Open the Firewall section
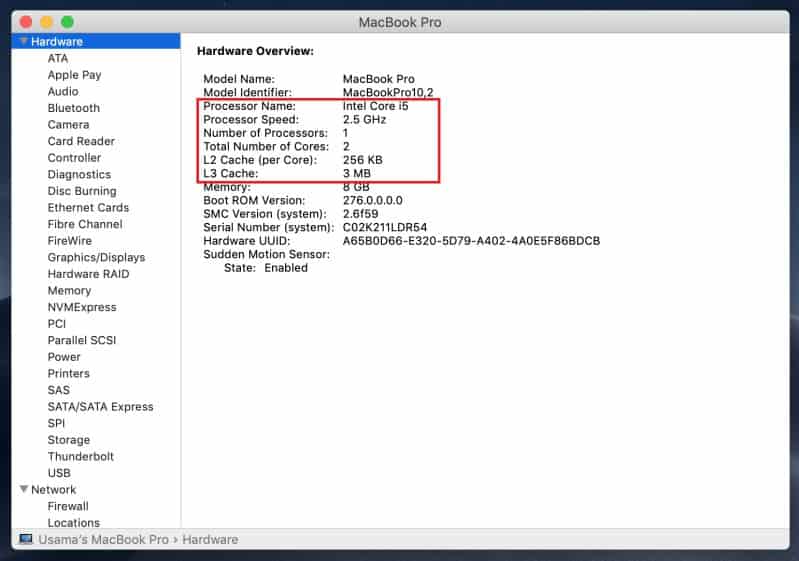Screen dimensions: 799x561 coord(68,506)
